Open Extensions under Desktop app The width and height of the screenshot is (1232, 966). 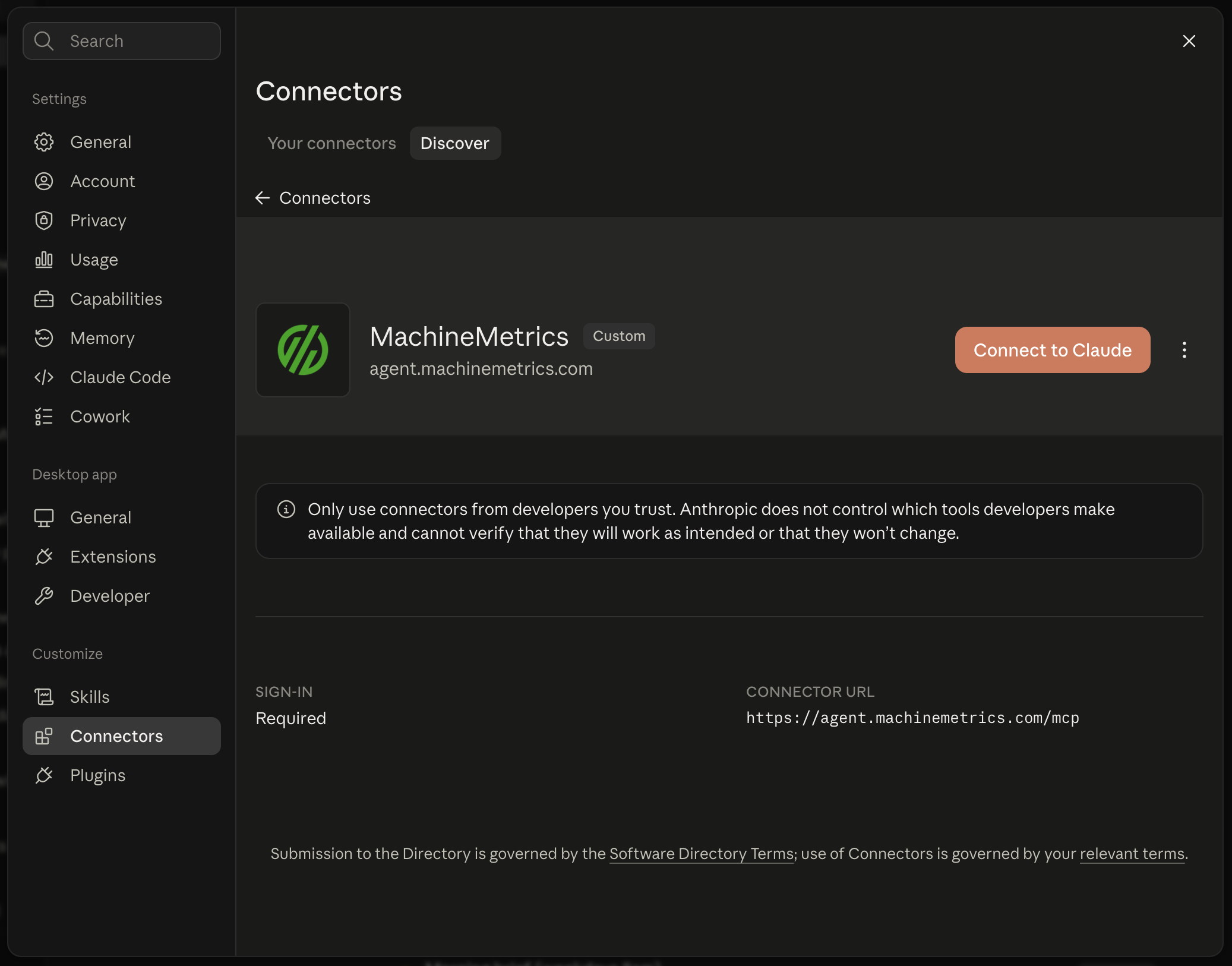122,557
